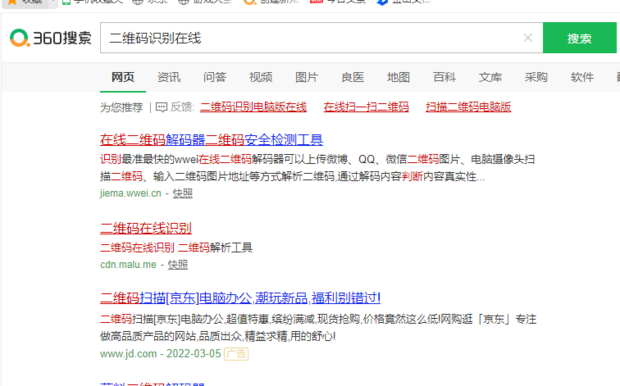Select the 采购 tab
Image resolution: width=620 pixels, height=386 pixels.
click(536, 77)
